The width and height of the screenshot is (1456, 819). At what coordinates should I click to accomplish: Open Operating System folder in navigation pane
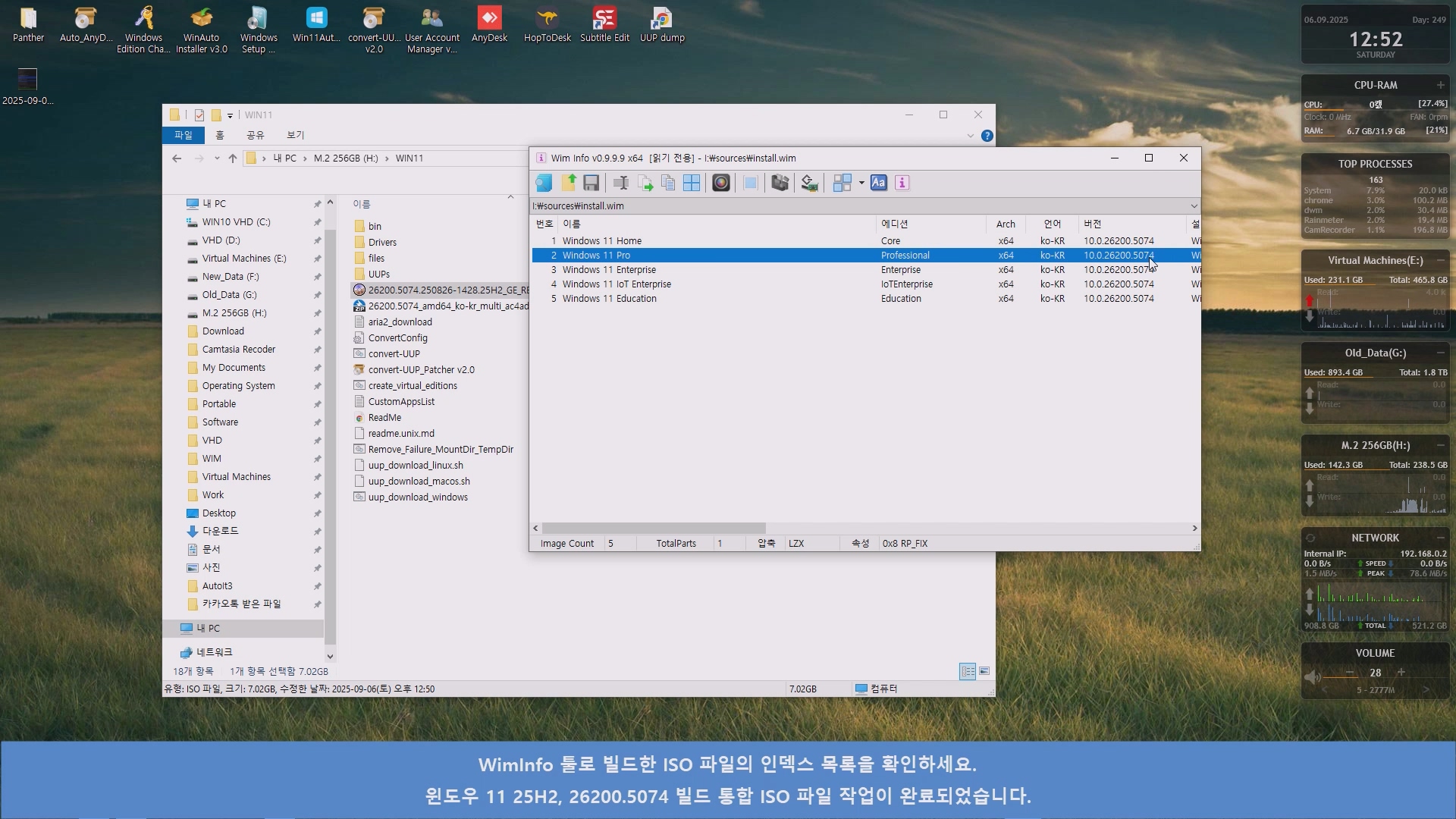click(x=238, y=386)
